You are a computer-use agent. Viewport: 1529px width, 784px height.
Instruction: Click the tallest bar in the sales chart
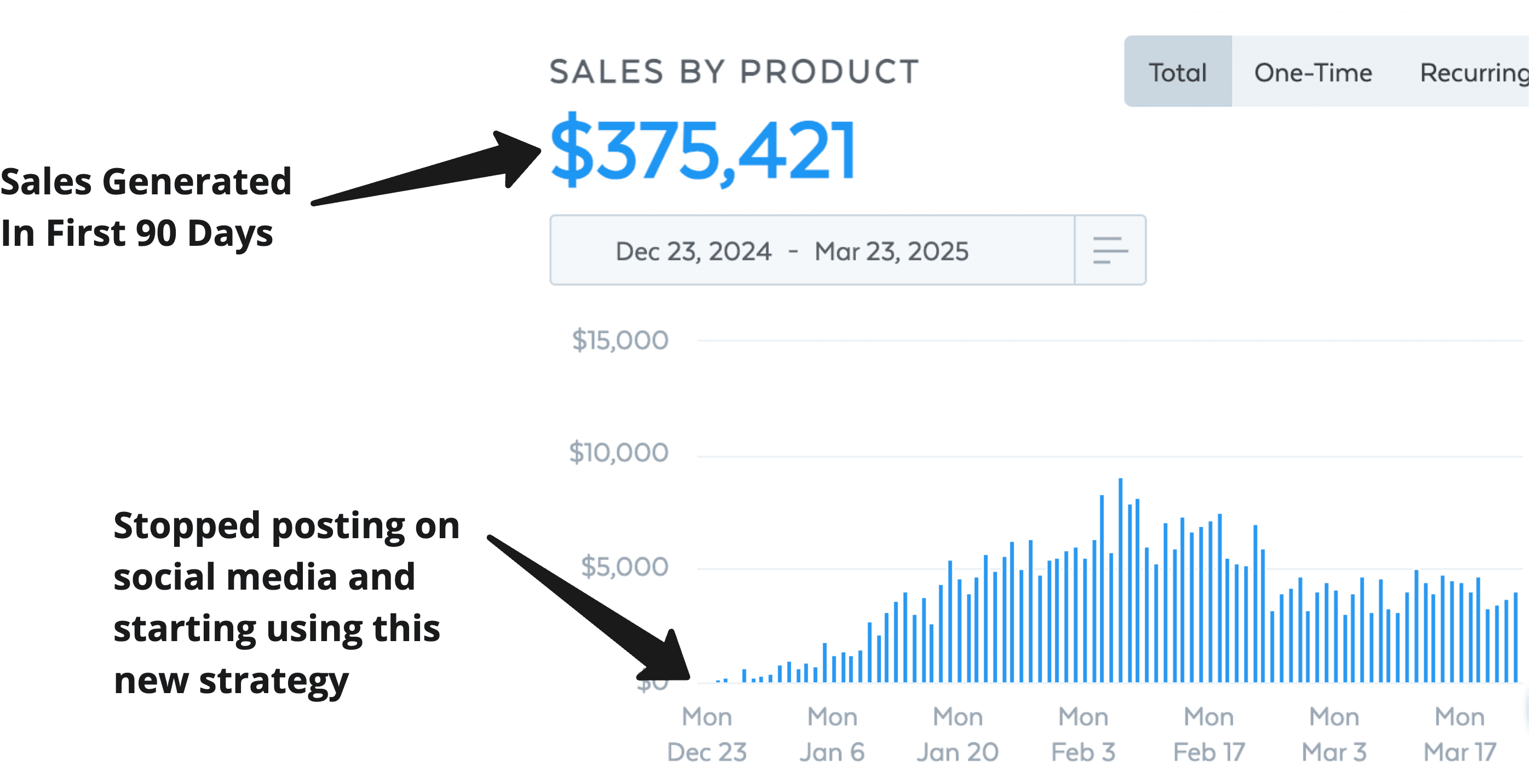click(1120, 580)
